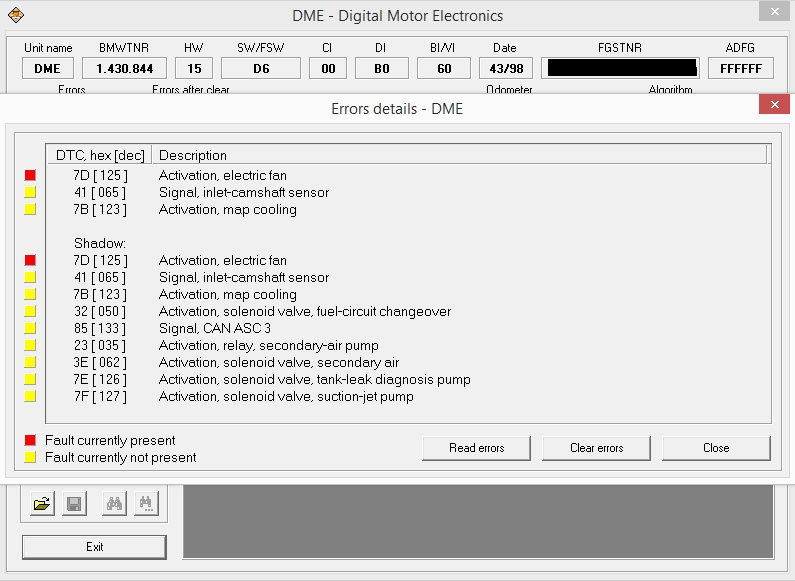Click Read errors button
This screenshot has width=795, height=581.
point(477,448)
